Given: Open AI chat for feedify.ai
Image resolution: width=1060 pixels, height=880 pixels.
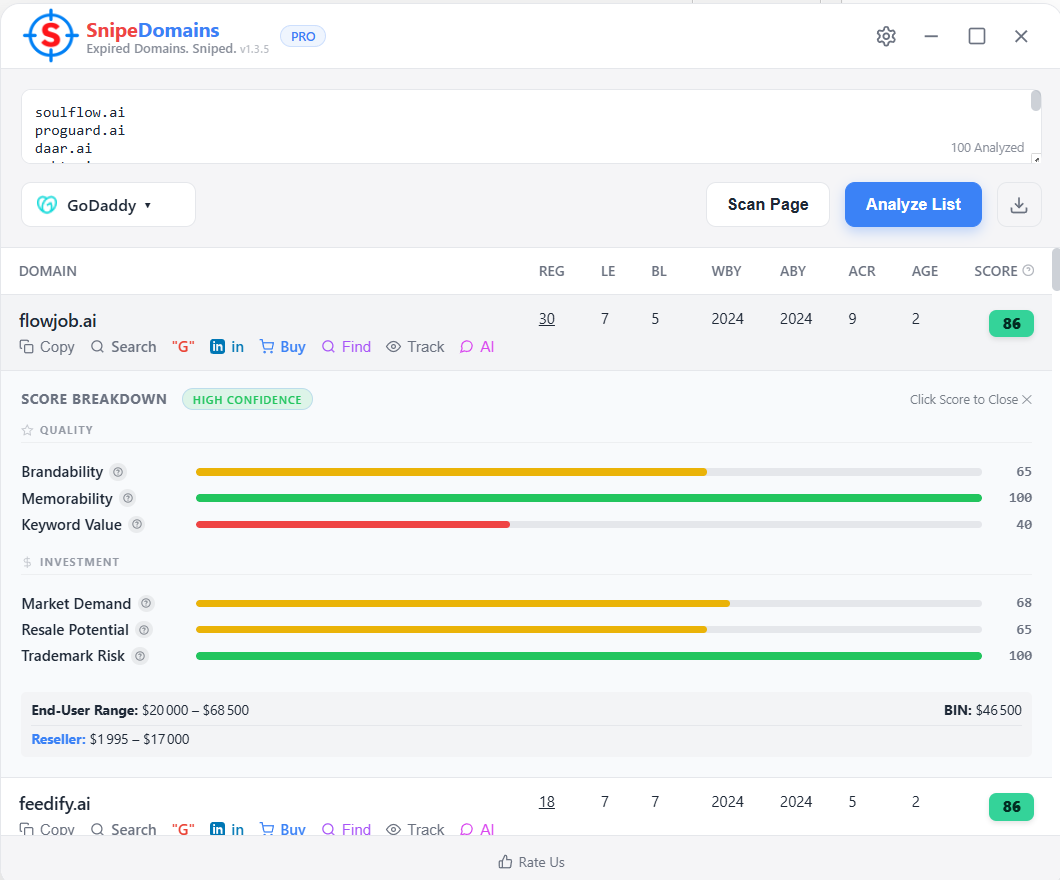Looking at the screenshot, I should click(x=477, y=829).
